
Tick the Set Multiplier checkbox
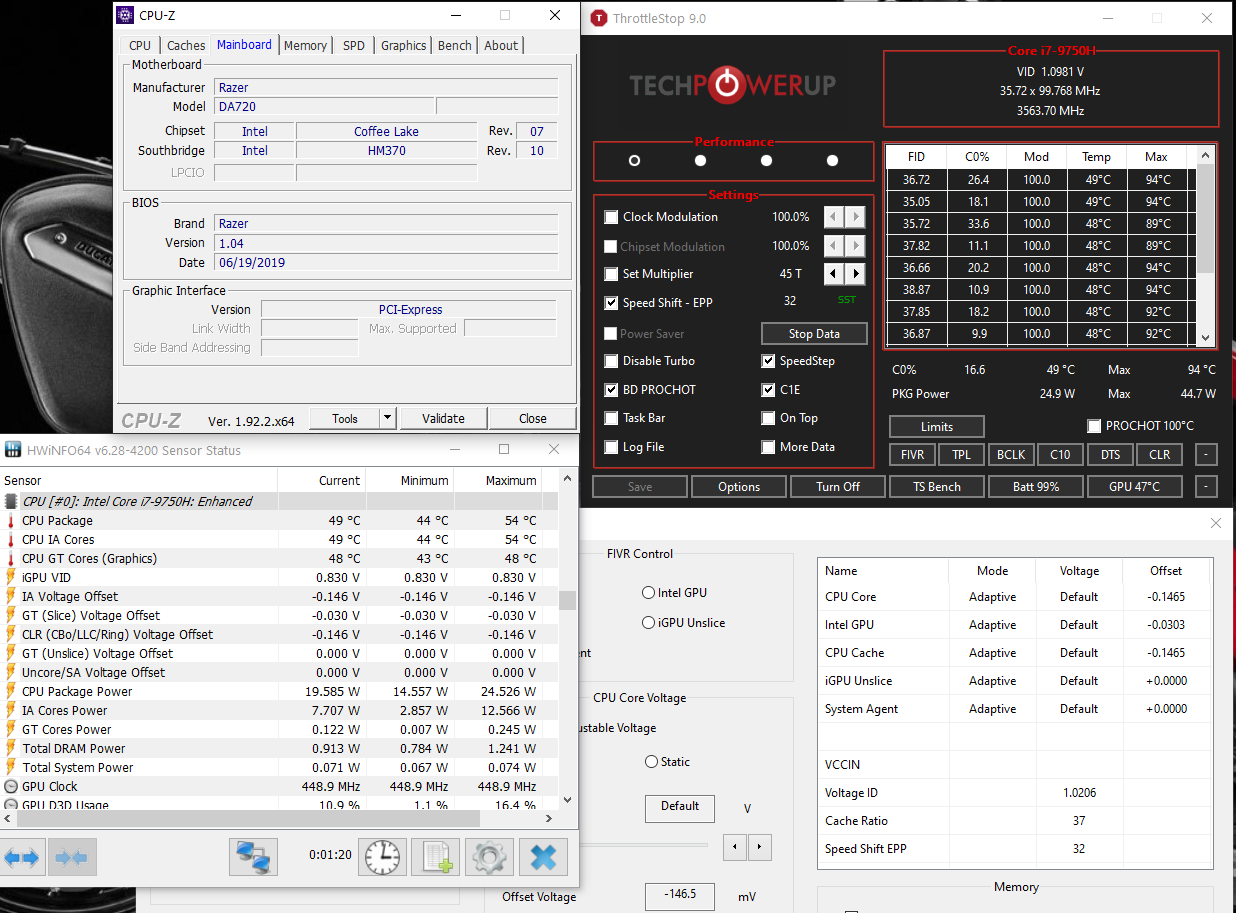(x=612, y=274)
